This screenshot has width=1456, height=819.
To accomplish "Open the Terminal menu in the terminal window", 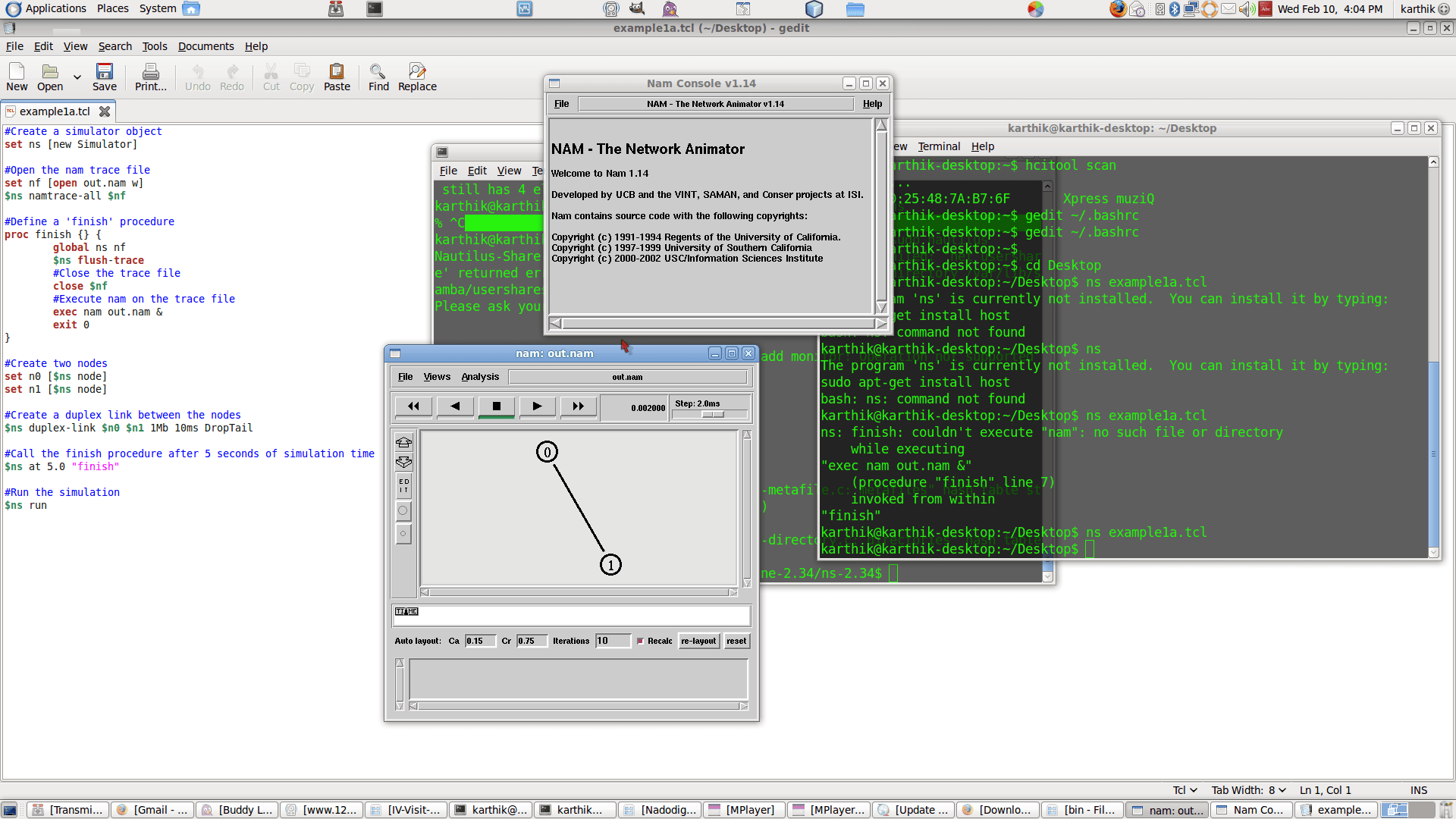I will pyautogui.click(x=939, y=146).
